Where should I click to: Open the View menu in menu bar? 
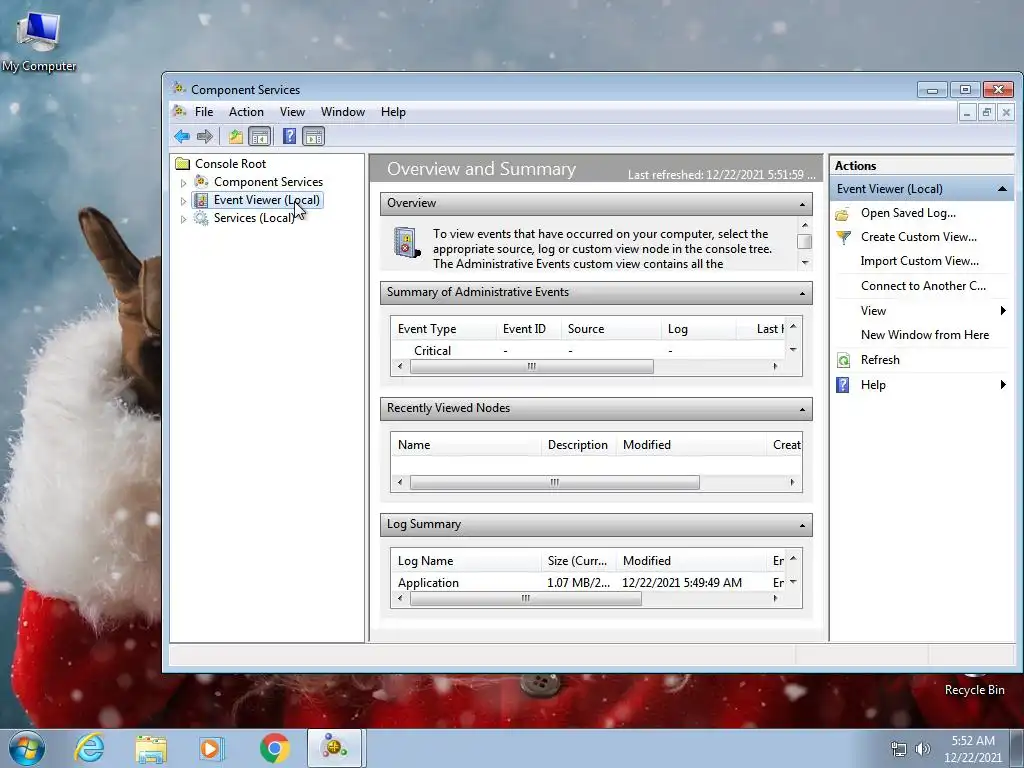click(x=292, y=112)
